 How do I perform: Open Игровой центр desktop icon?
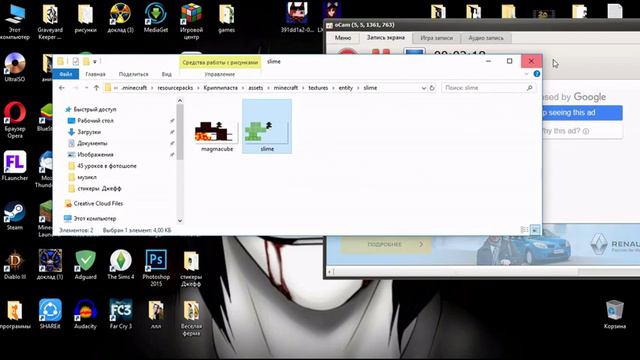point(191,21)
